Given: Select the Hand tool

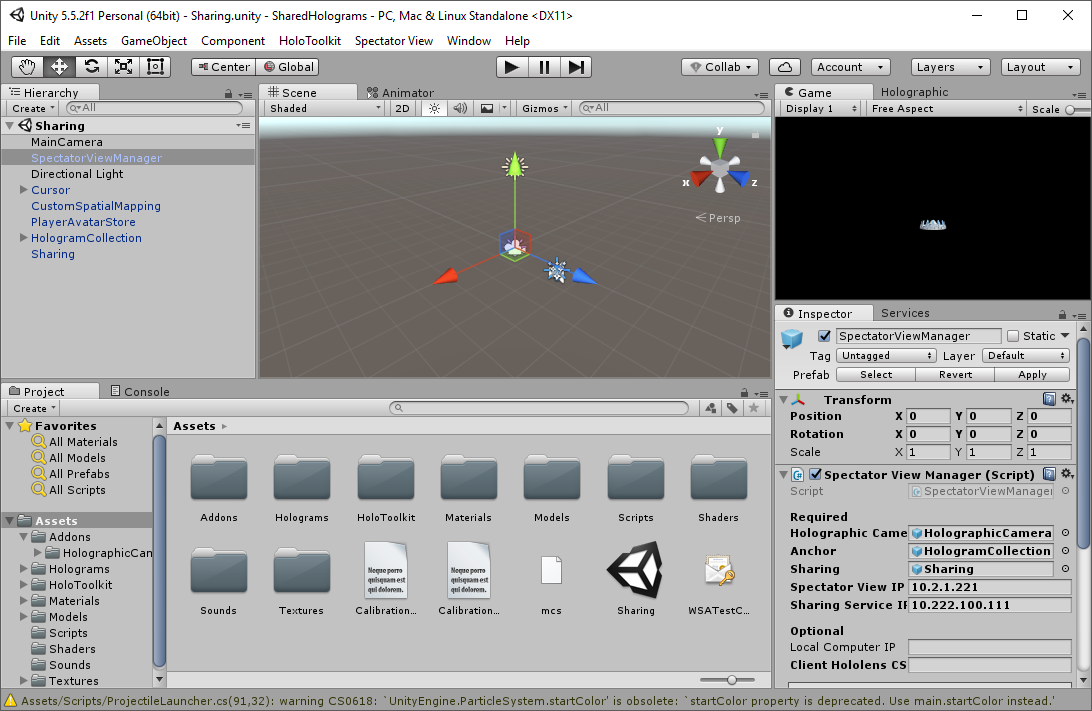Looking at the screenshot, I should pyautogui.click(x=27, y=67).
